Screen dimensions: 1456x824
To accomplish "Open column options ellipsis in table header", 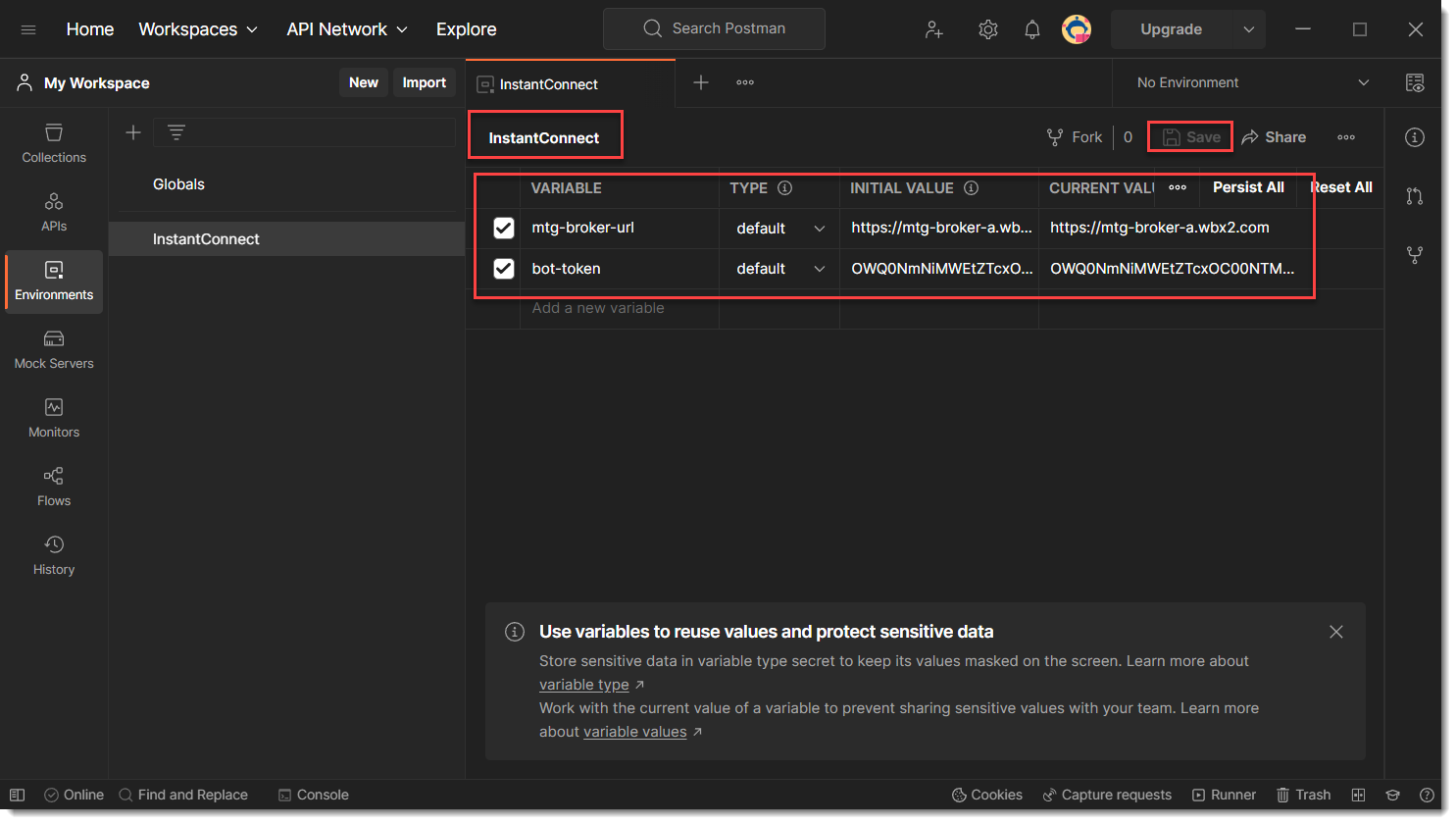I will [x=1178, y=187].
